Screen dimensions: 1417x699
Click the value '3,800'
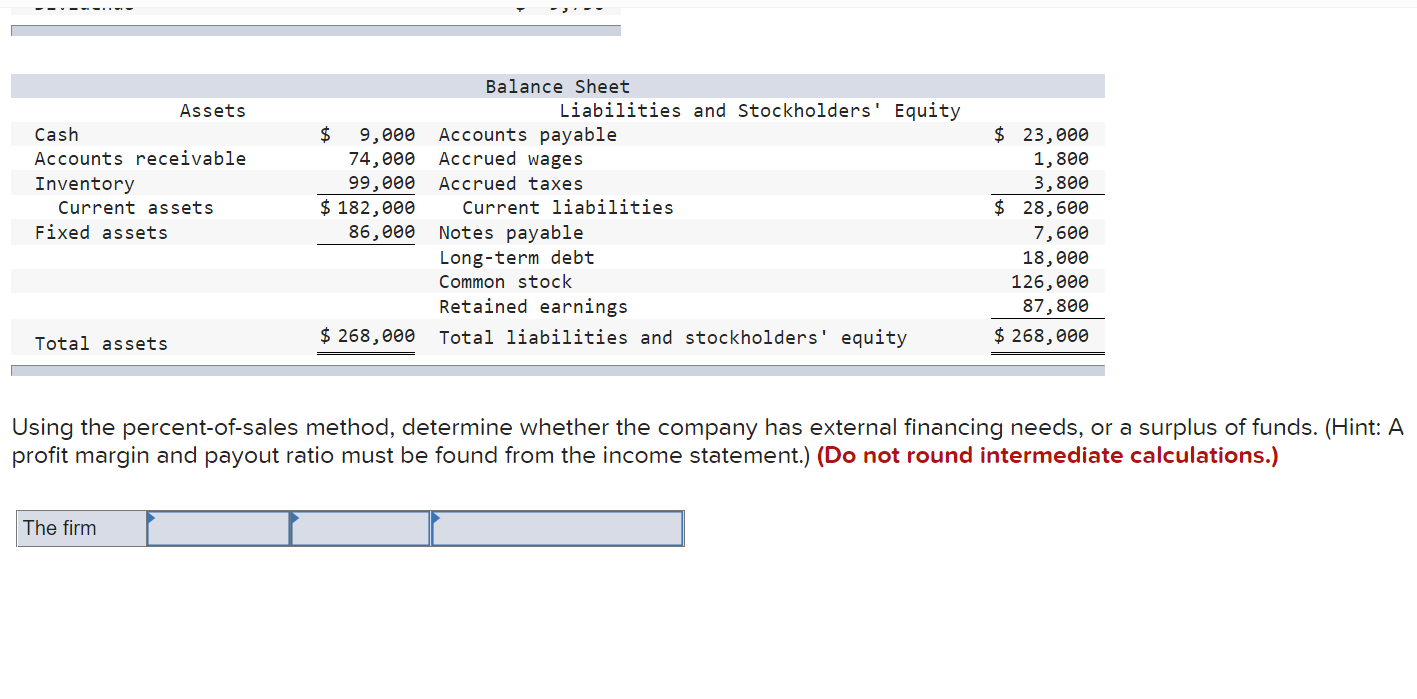[x=1061, y=184]
